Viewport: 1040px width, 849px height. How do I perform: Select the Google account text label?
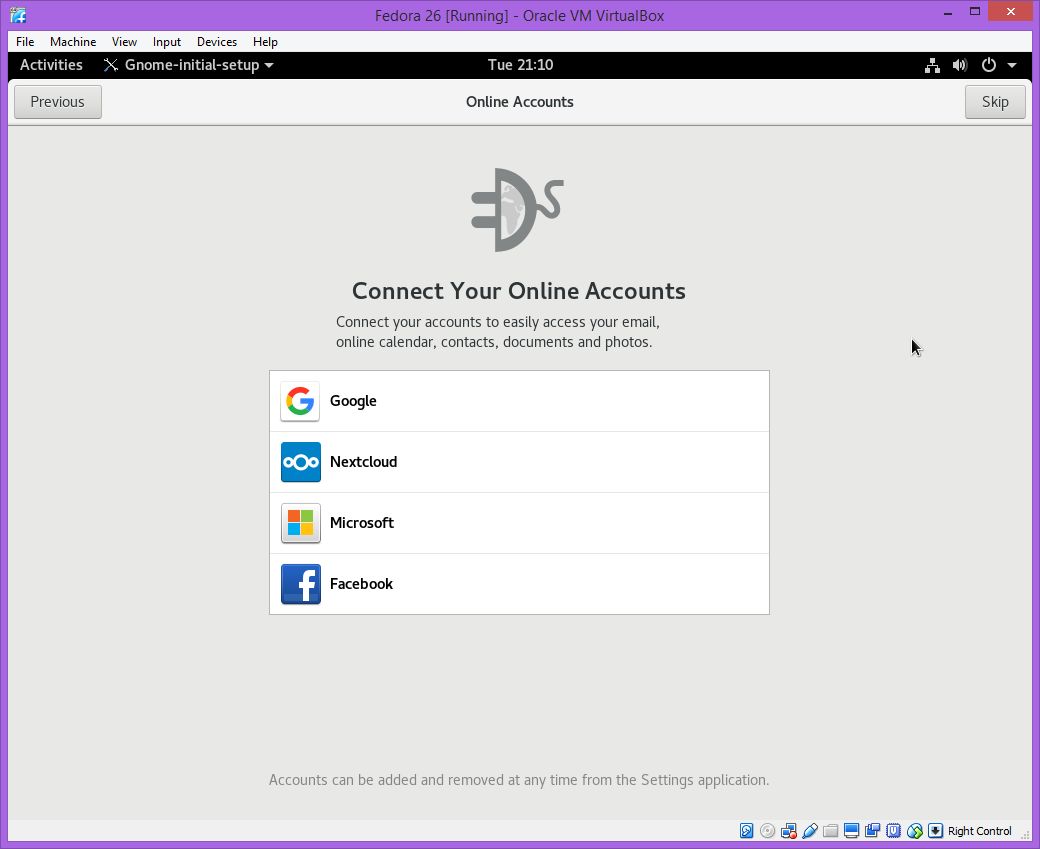tap(353, 401)
